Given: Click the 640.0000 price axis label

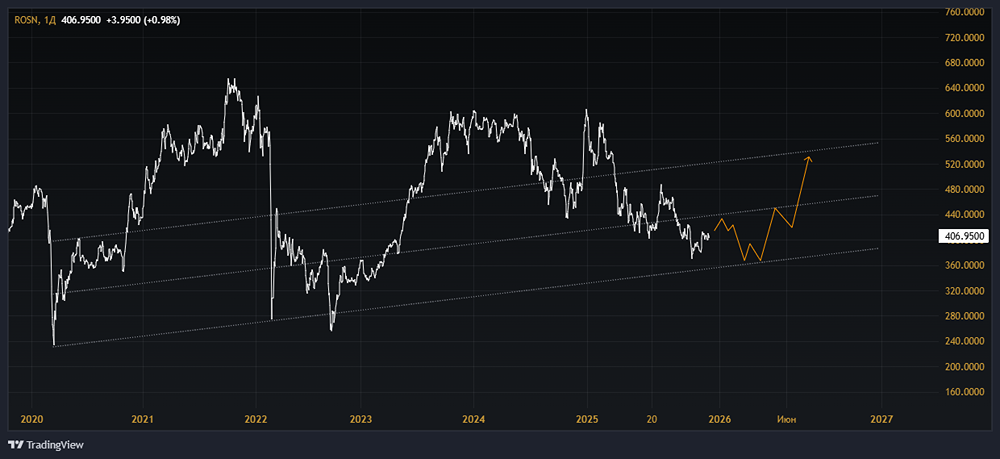Looking at the screenshot, I should tap(963, 88).
